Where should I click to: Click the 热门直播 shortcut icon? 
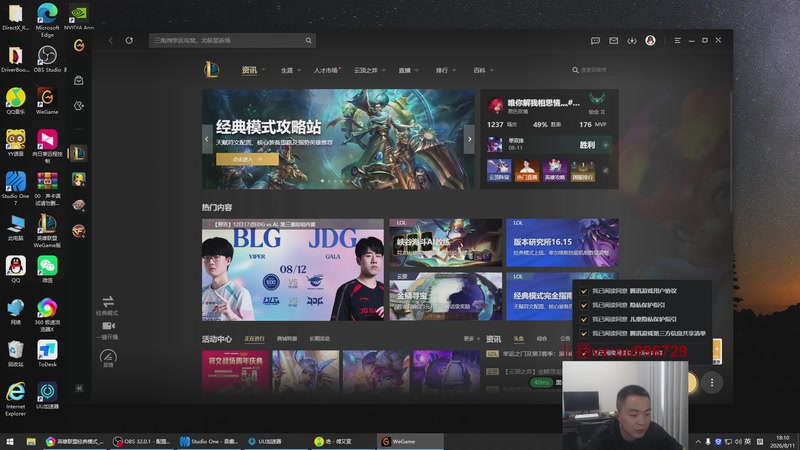pyautogui.click(x=527, y=170)
